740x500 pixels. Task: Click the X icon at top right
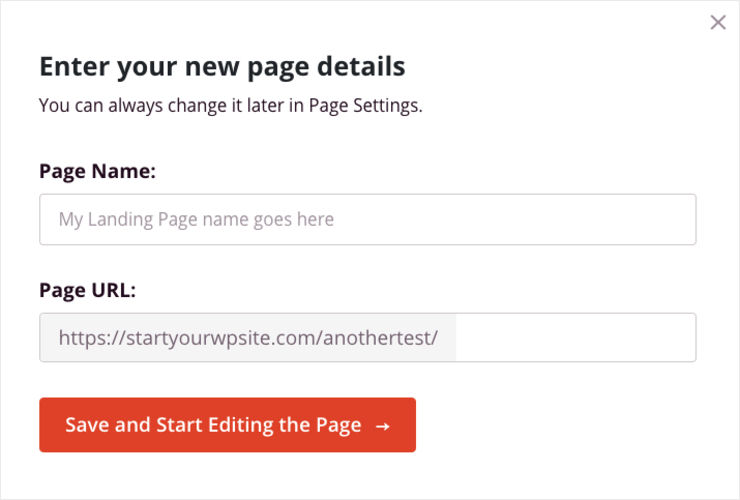click(718, 22)
